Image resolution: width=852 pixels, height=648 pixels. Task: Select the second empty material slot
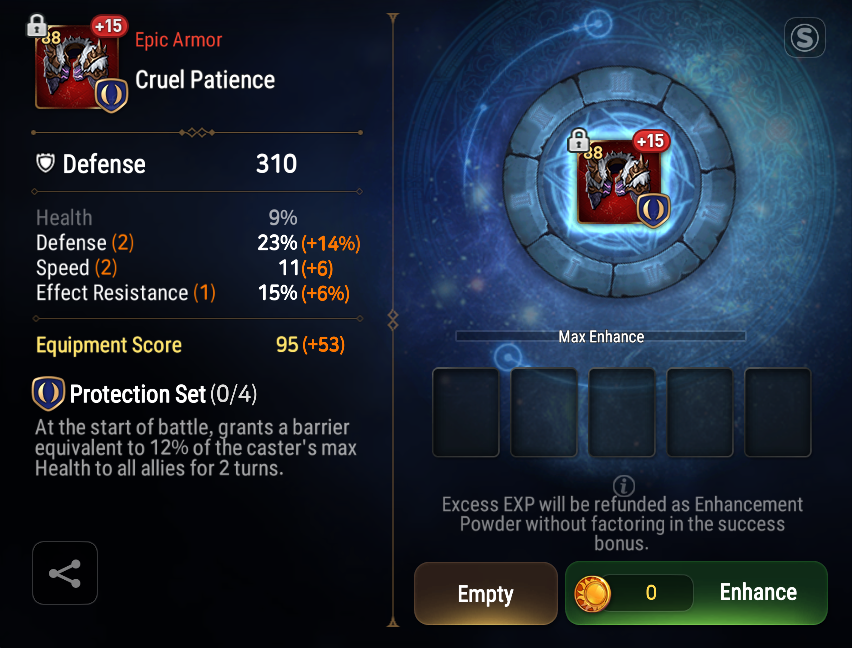tap(543, 412)
